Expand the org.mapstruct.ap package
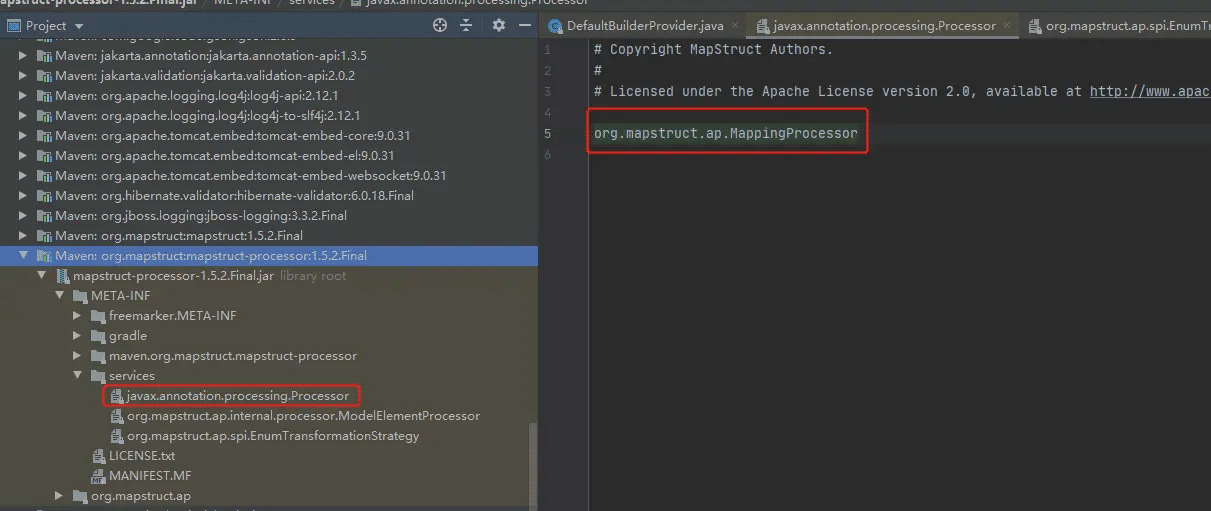Viewport: 1211px width, 511px height. coord(59,496)
